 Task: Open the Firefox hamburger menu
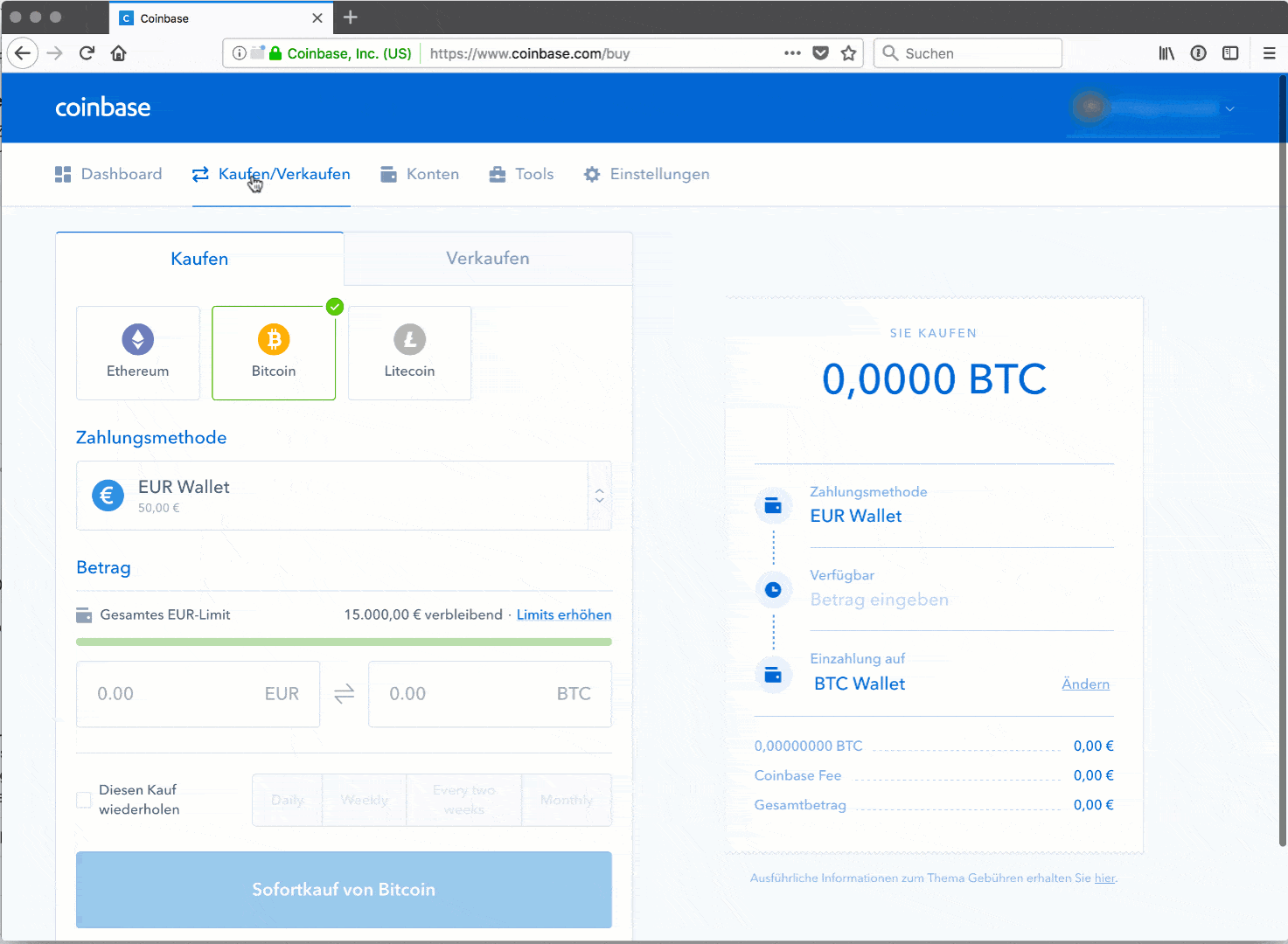[1270, 53]
